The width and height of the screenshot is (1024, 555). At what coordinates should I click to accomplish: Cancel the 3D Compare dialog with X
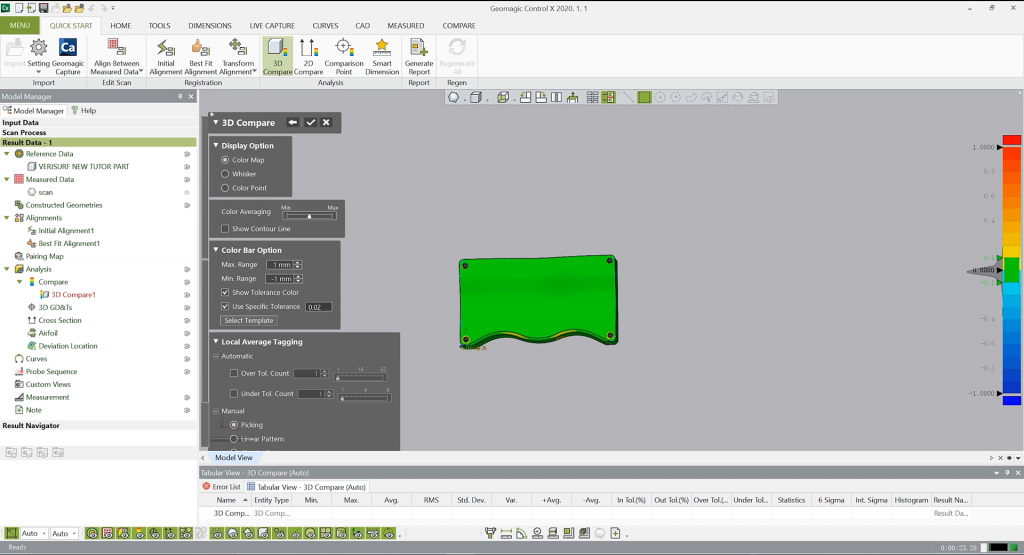point(326,122)
